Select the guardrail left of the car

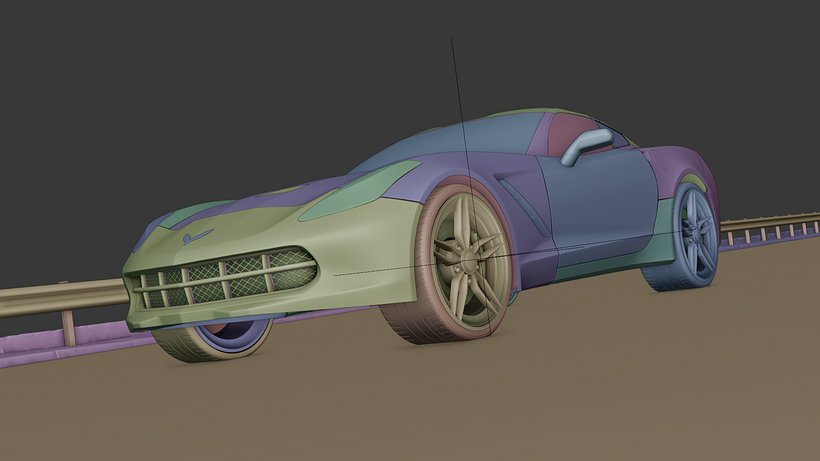[63, 299]
